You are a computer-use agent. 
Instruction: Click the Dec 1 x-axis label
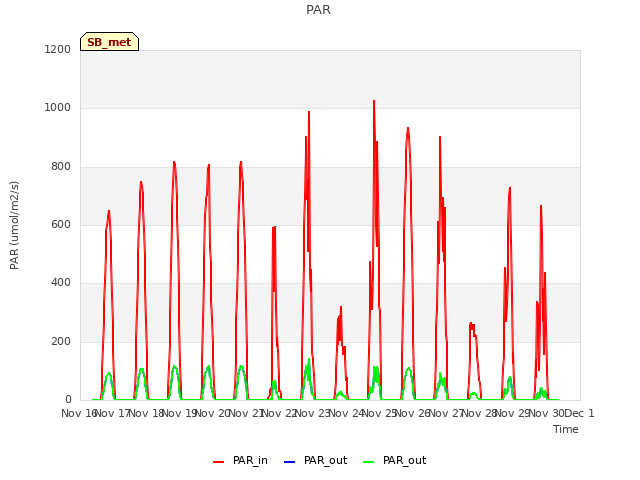click(x=580, y=413)
